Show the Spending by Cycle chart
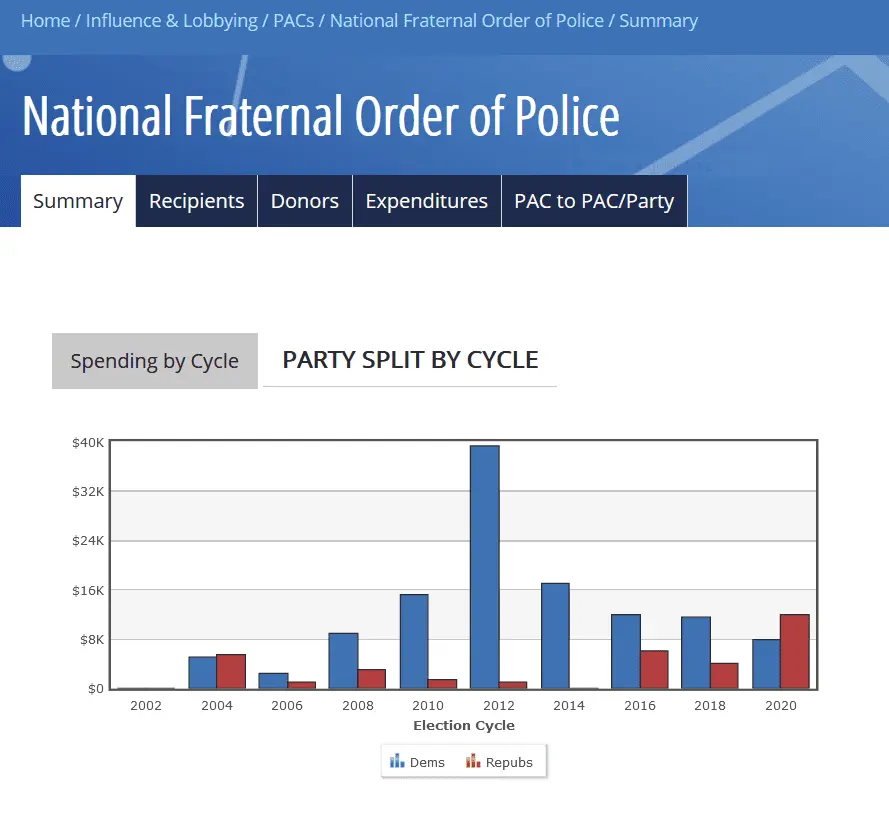 pyautogui.click(x=155, y=361)
